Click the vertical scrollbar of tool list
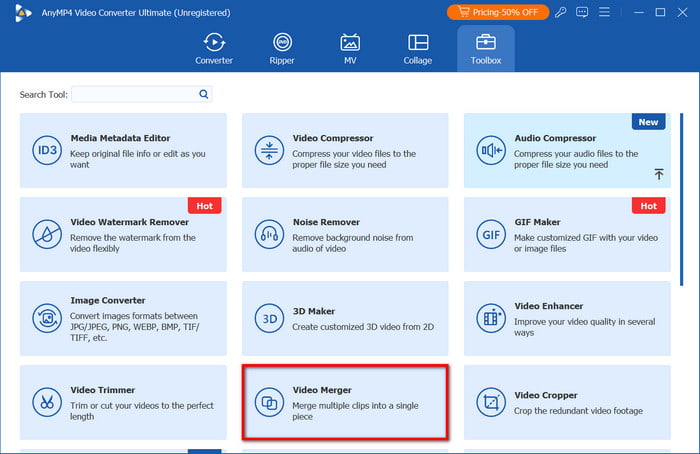Viewport: 700px width, 454px height. tap(682, 199)
